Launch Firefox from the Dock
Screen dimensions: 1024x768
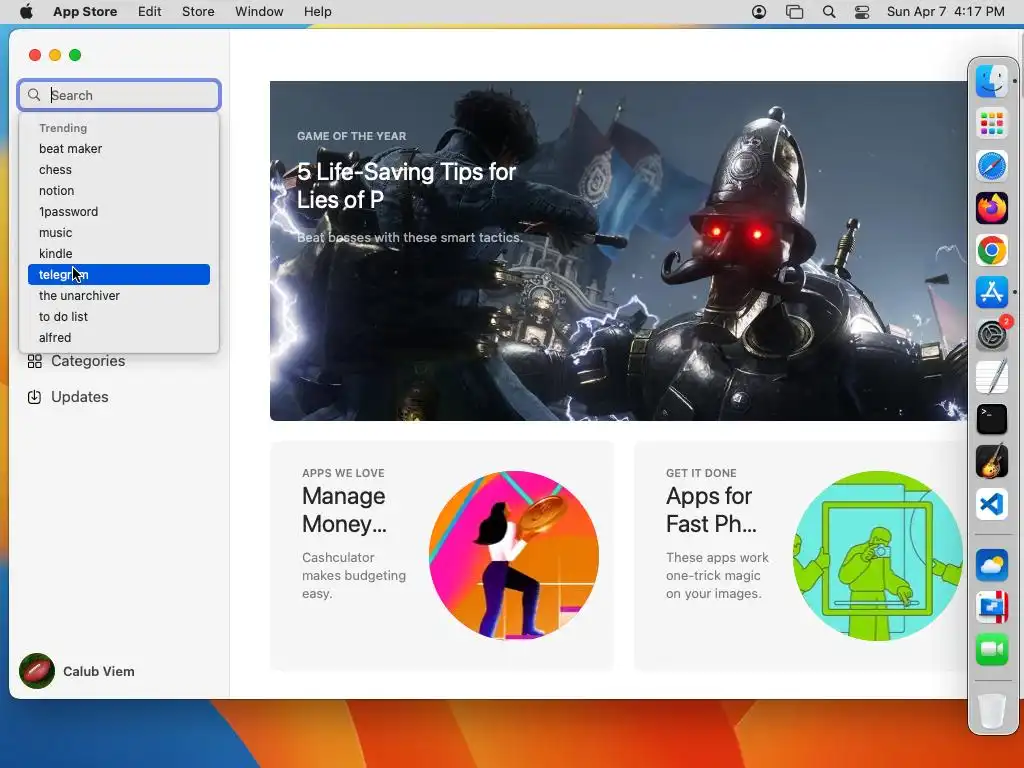coord(991,208)
